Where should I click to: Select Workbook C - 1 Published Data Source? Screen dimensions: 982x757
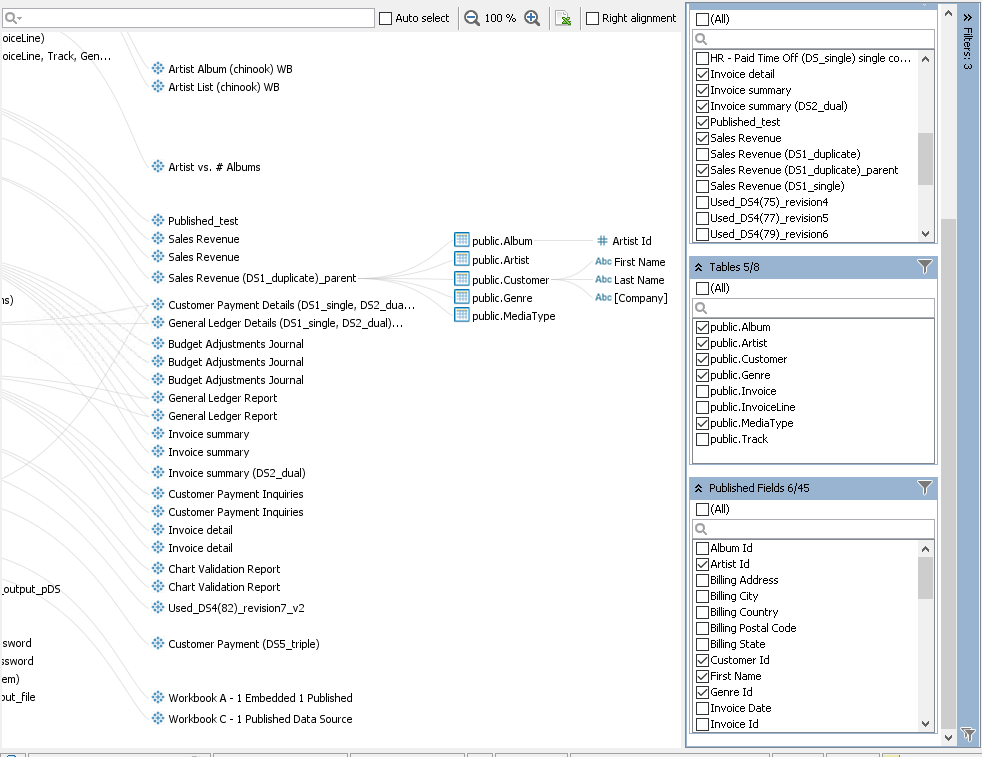(x=259, y=719)
